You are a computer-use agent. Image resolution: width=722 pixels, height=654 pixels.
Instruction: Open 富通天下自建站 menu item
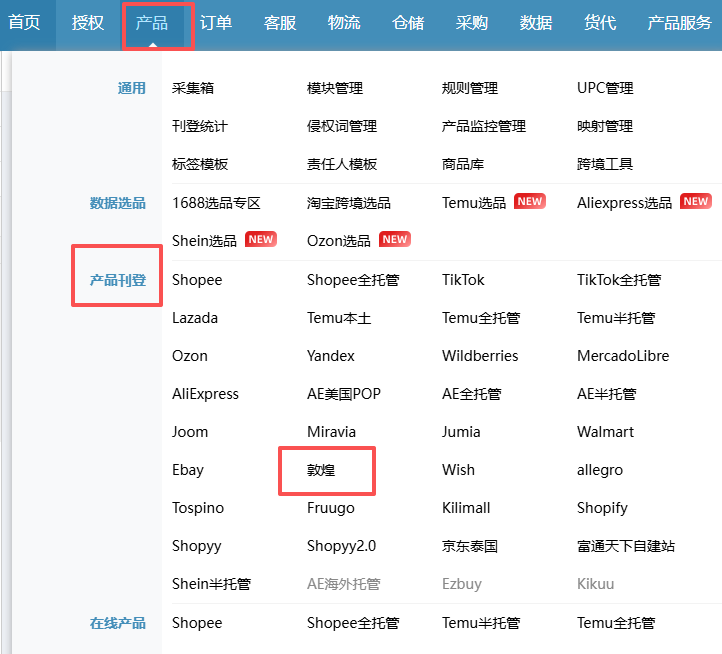pos(625,546)
